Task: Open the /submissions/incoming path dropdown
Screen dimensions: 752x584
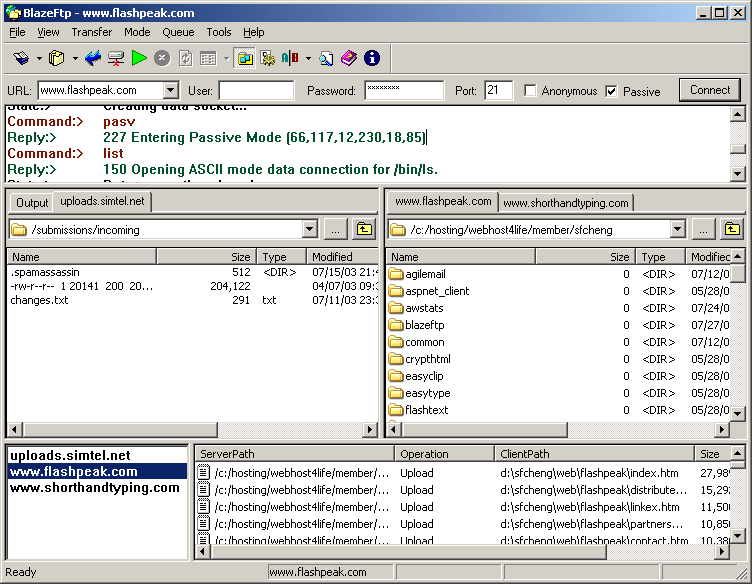Action: [309, 230]
